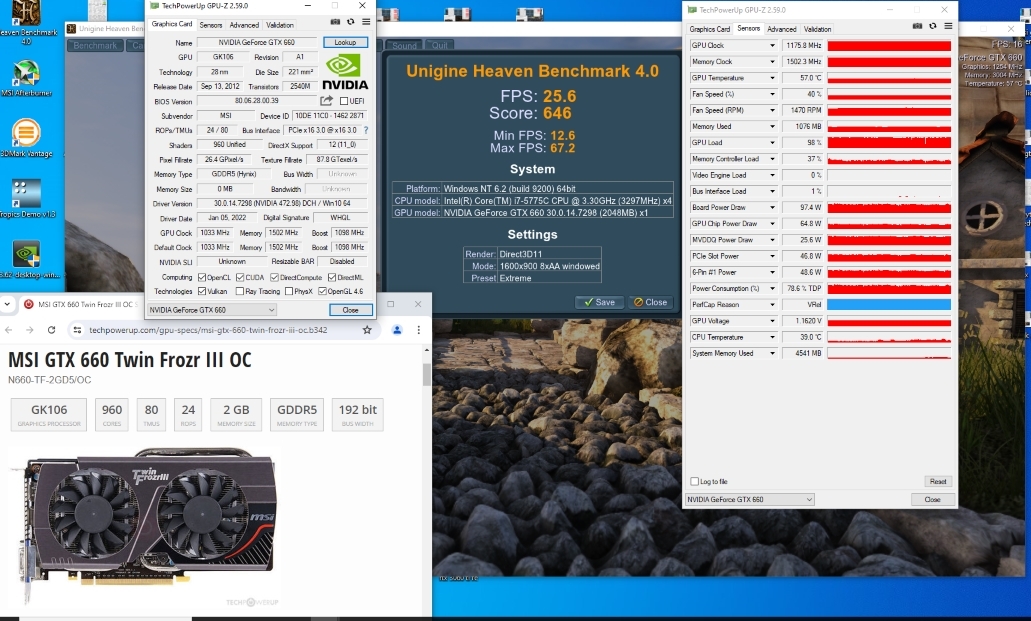1031x621 pixels.
Task: Click Close button in GPU-Z Sensors window
Action: [932, 499]
